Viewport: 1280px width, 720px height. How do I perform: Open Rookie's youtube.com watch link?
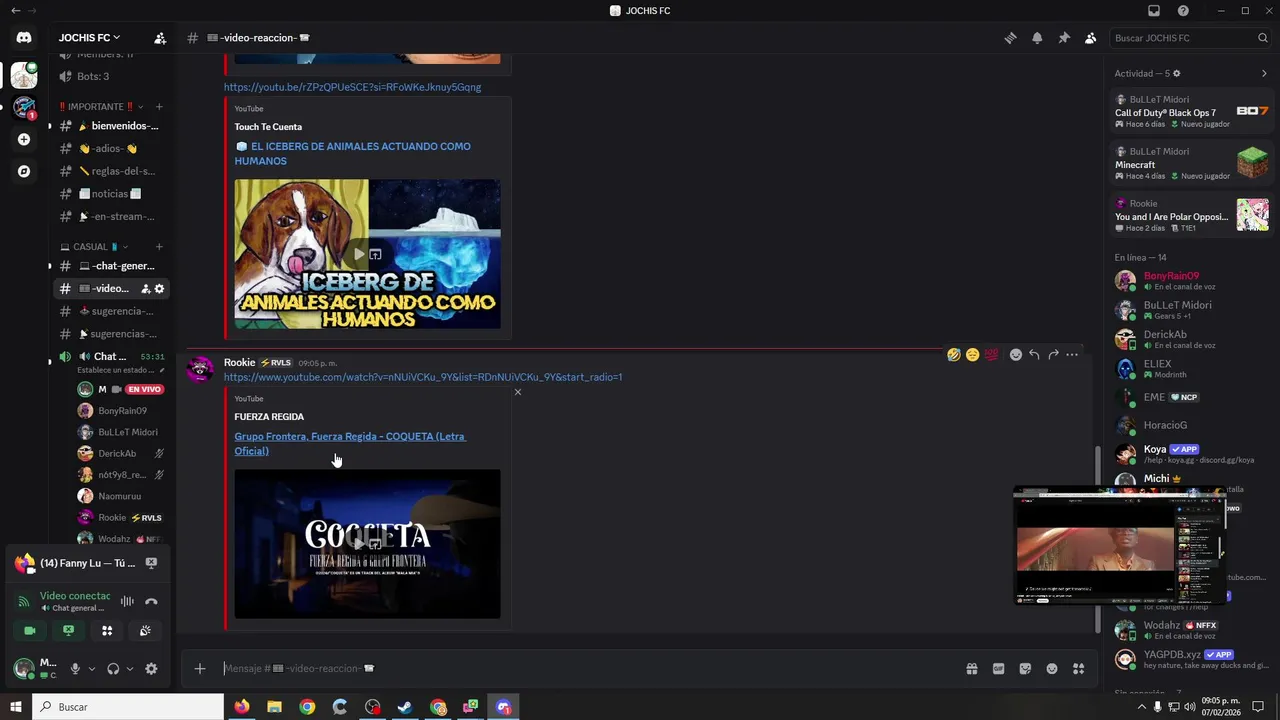pos(423,377)
